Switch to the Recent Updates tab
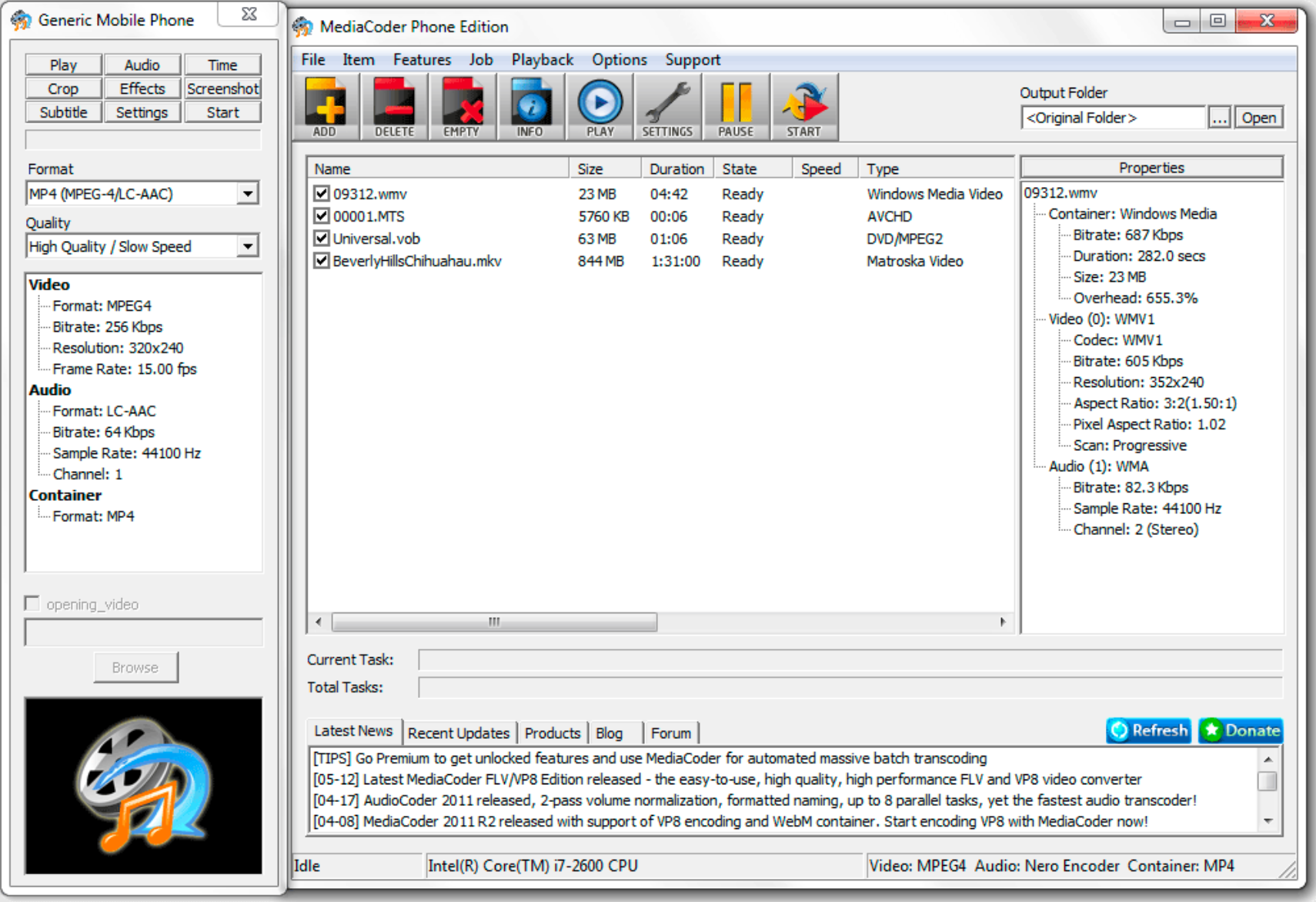Image resolution: width=1316 pixels, height=902 pixels. (x=459, y=732)
